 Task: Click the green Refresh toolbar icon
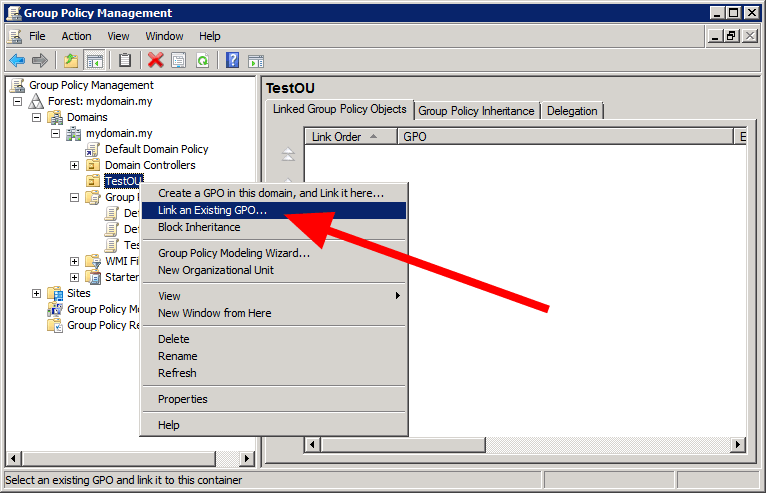pos(202,61)
